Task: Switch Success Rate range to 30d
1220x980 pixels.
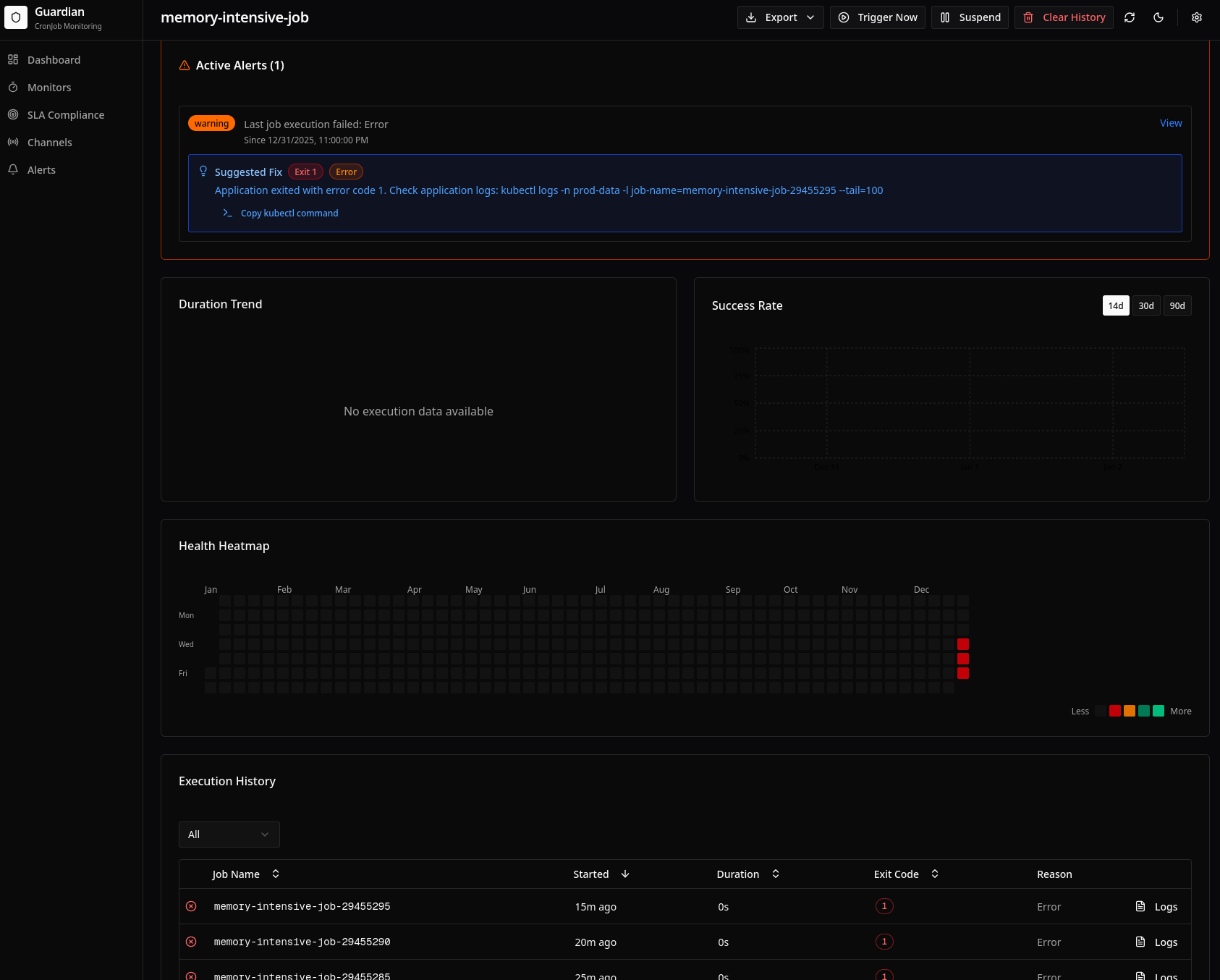Action: tap(1145, 305)
